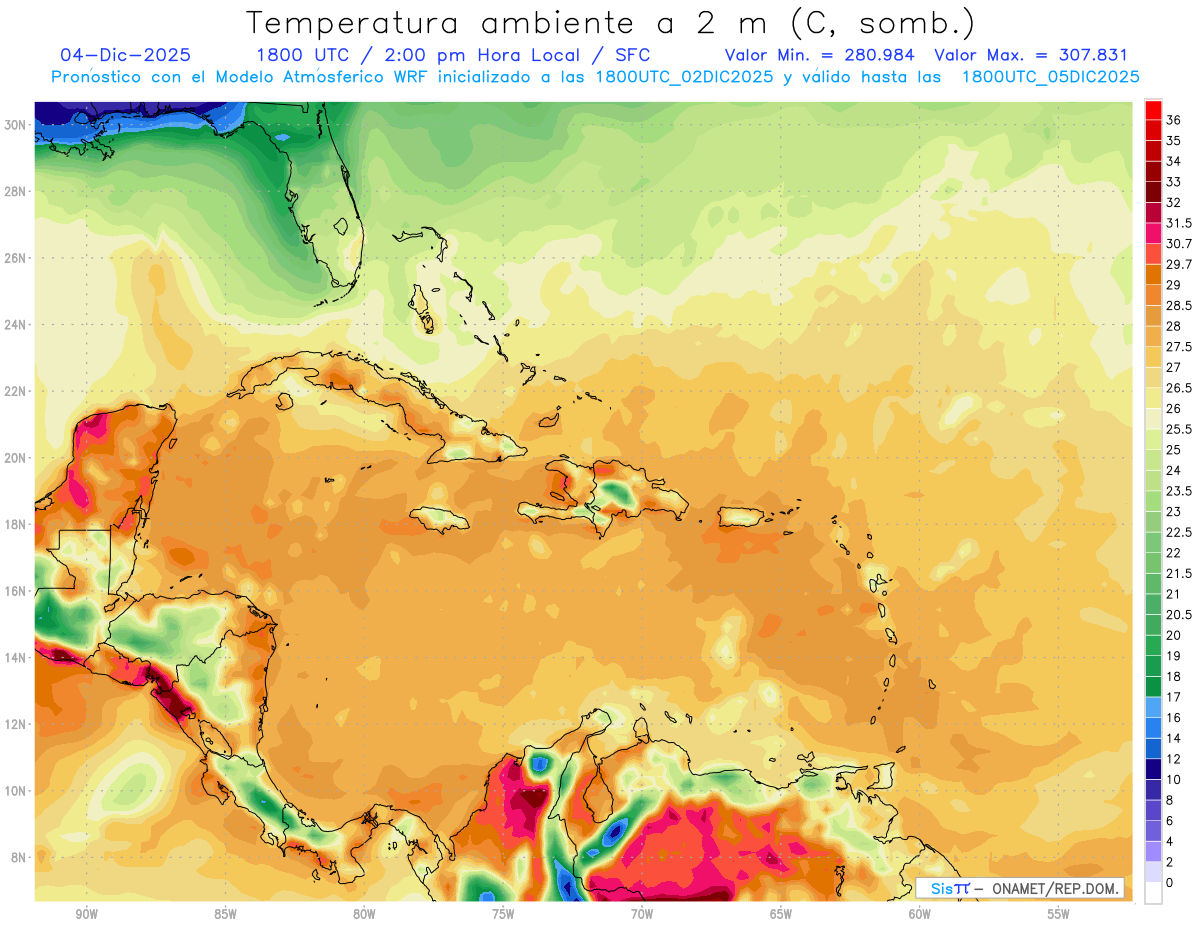Viewport: 1200px width, 927px height.
Task: Select the '85W' longitude axis label
Action: [225, 914]
